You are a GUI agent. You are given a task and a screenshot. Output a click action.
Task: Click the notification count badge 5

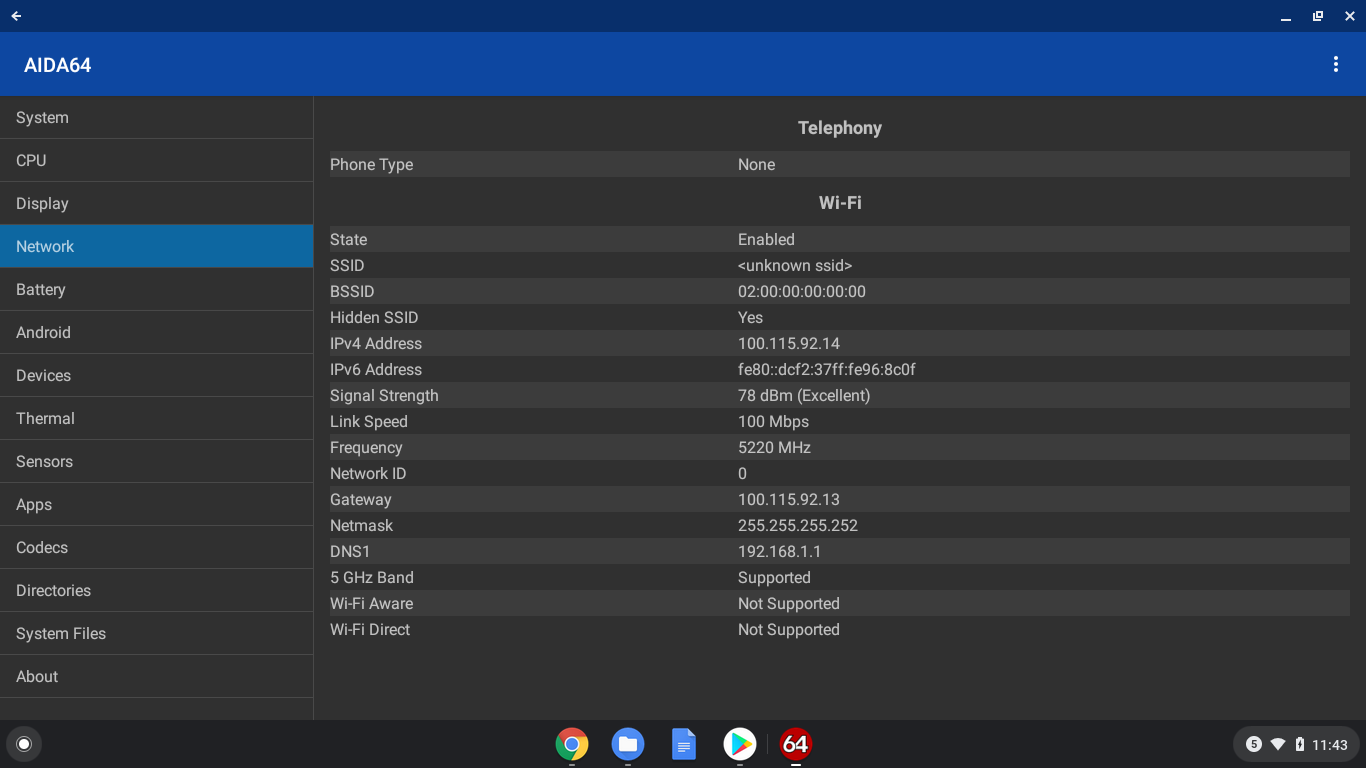coord(1254,744)
